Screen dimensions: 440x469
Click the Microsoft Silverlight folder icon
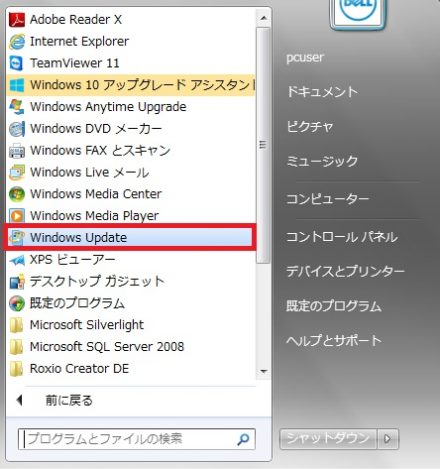point(17,325)
